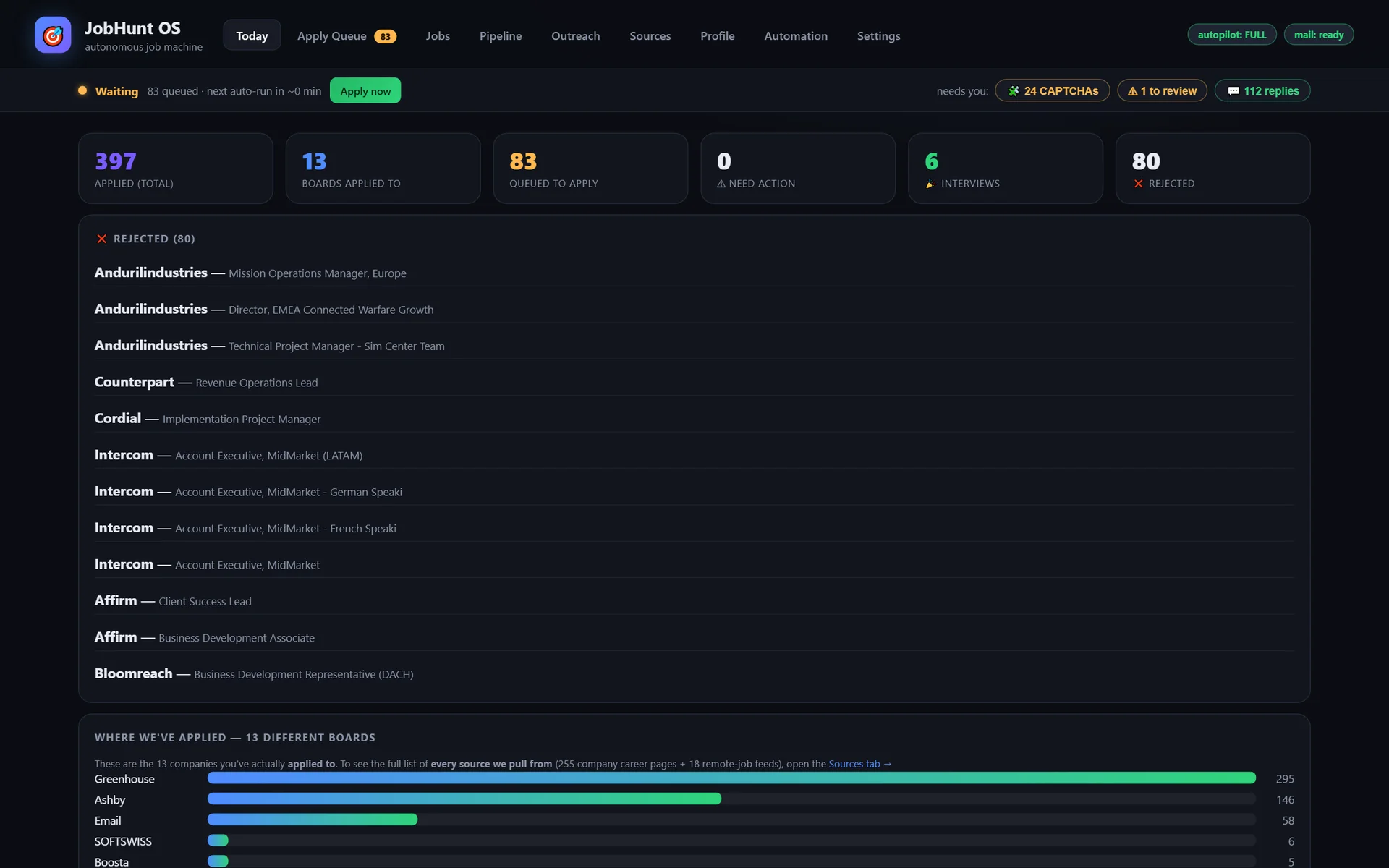Screen dimensions: 1389x868
Task: Open the 24 CAPTCHAs pill
Action: click(1053, 90)
